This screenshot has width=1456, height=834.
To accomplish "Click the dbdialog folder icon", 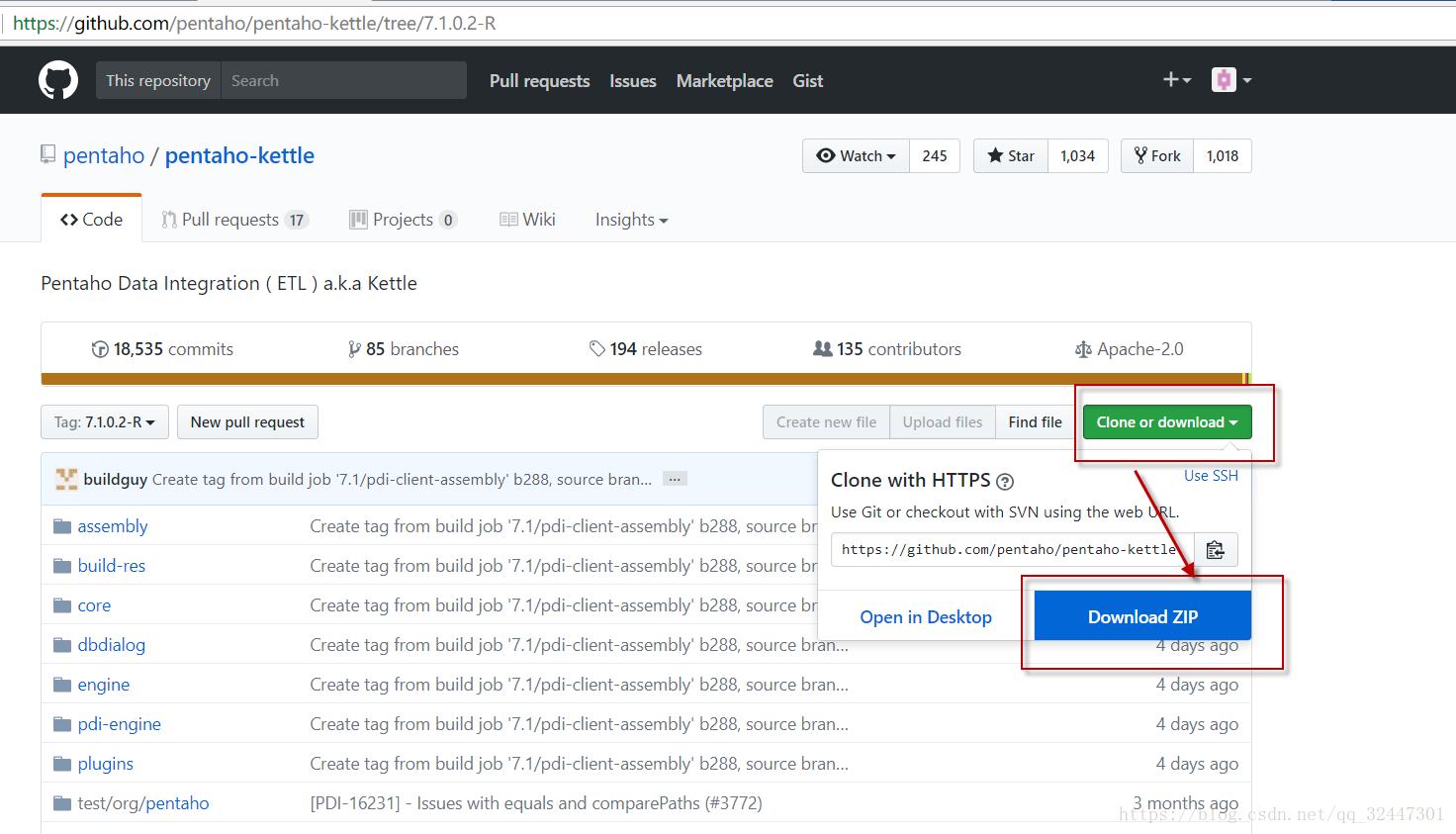I will pyautogui.click(x=62, y=645).
